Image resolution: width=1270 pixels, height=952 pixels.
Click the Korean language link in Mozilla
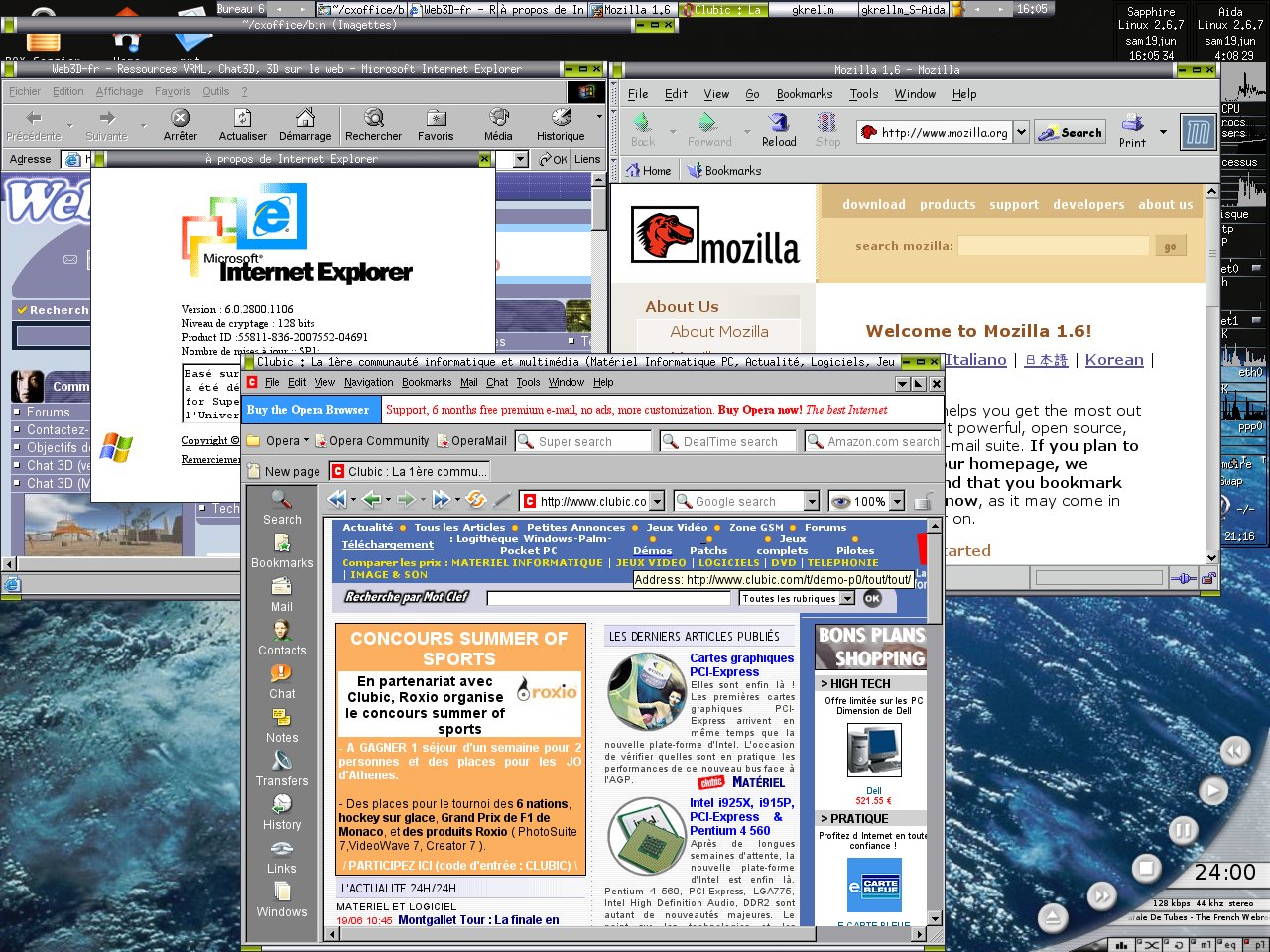click(1114, 360)
